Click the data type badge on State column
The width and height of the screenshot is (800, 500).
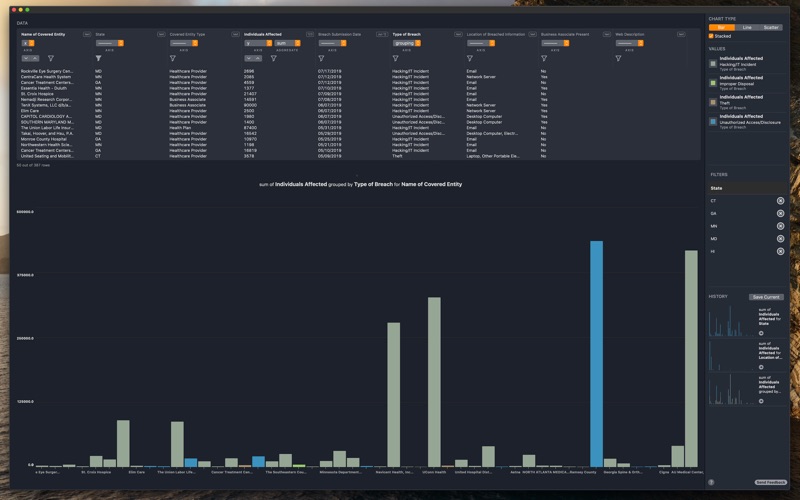click(x=161, y=34)
